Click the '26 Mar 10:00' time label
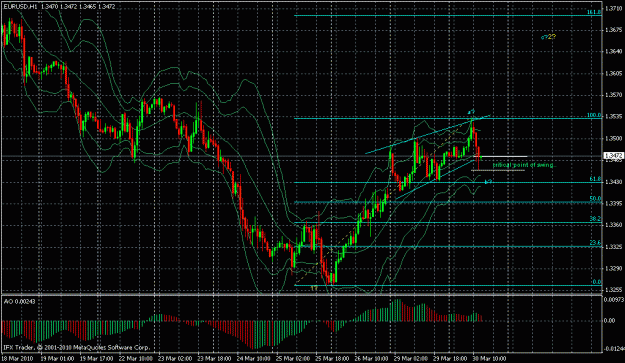Image resolution: width=625 pixels, height=363 pixels. [x=372, y=358]
